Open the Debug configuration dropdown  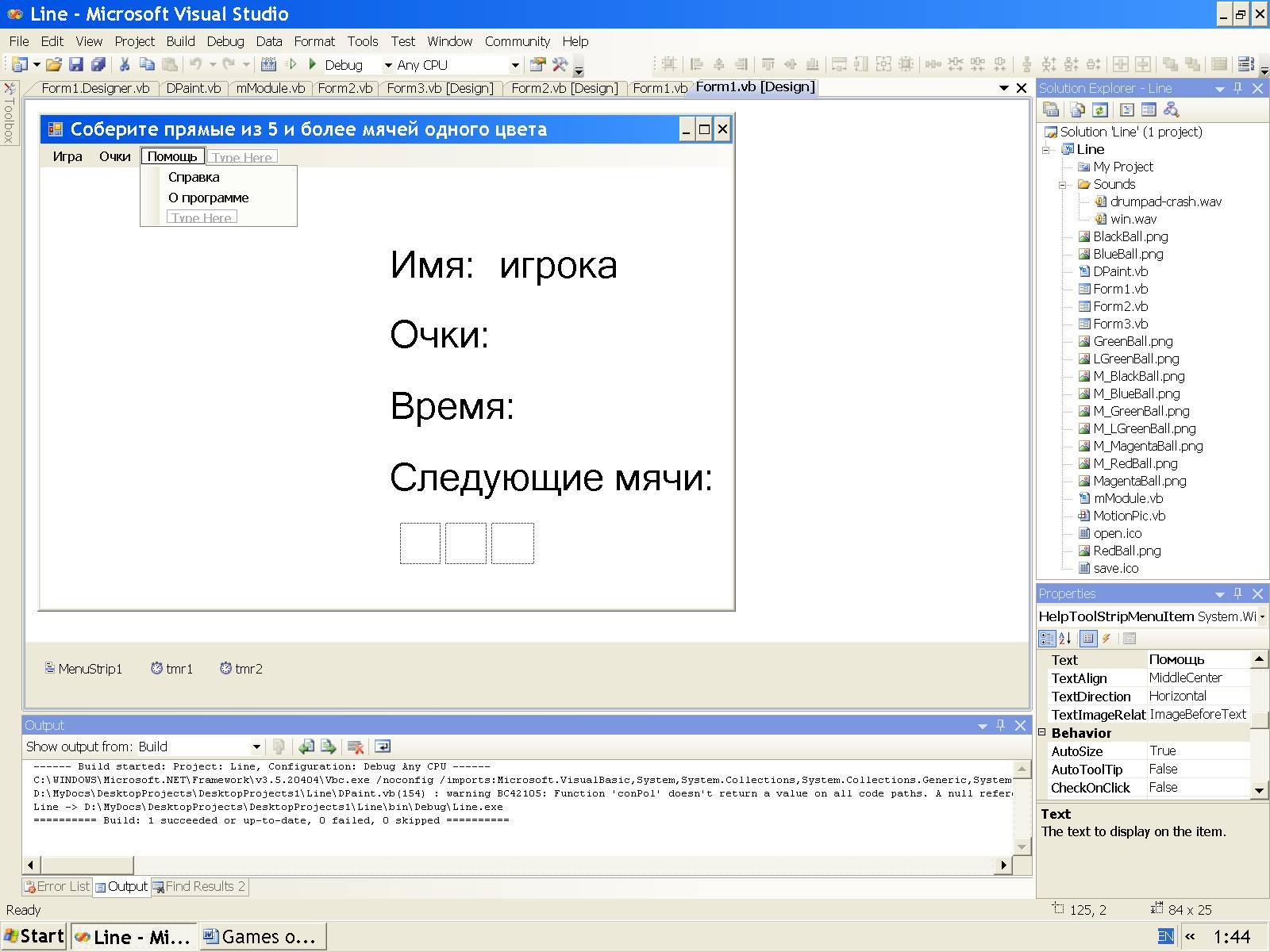coord(388,65)
